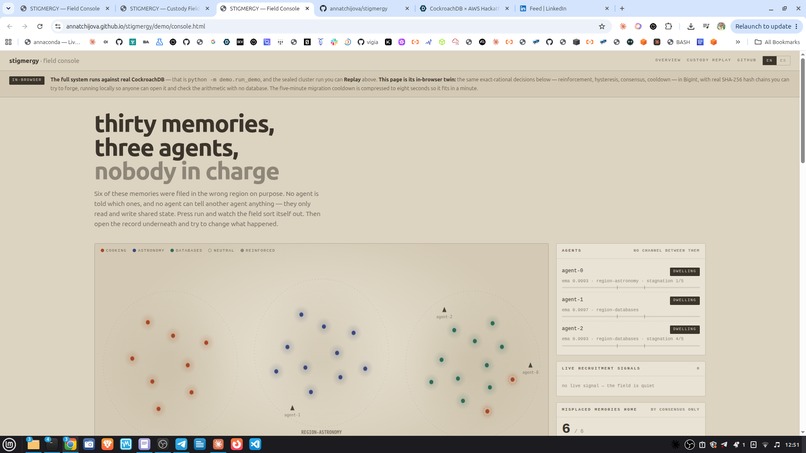Image resolution: width=806 pixels, height=453 pixels.
Task: Click the REINFORCED legend entry
Action: [258, 250]
